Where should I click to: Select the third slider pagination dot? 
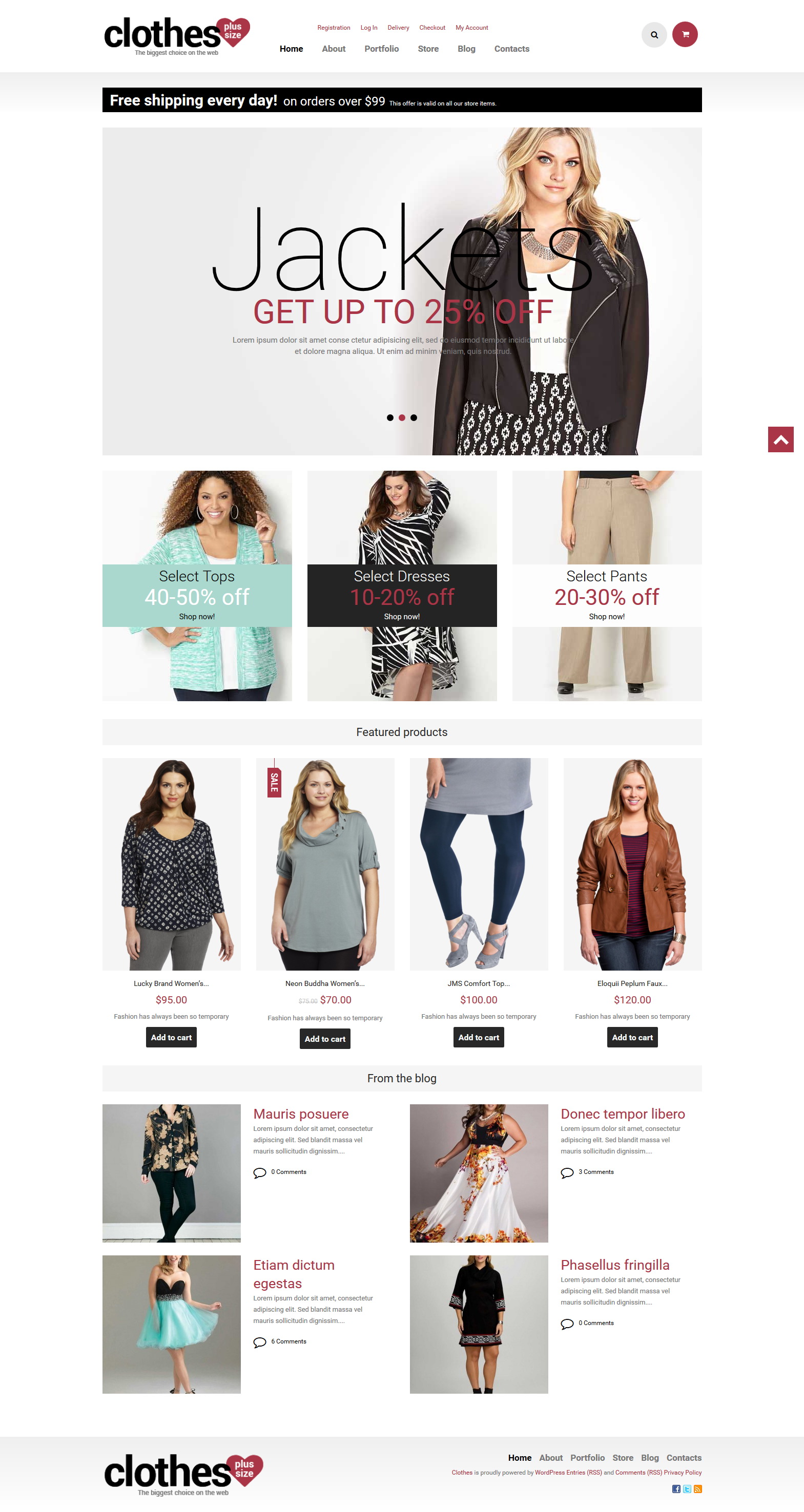414,418
